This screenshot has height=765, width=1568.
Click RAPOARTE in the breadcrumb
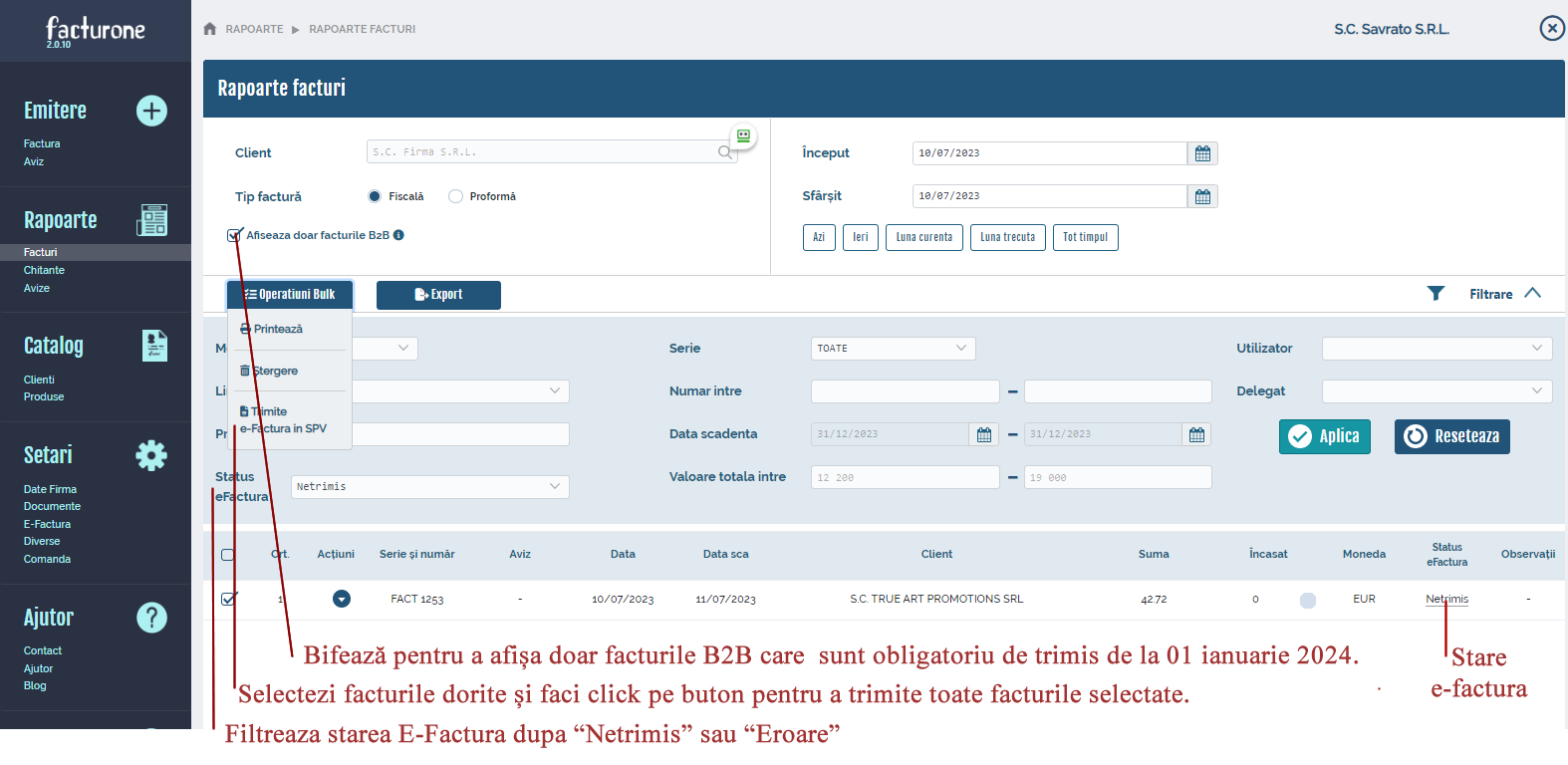tap(254, 29)
